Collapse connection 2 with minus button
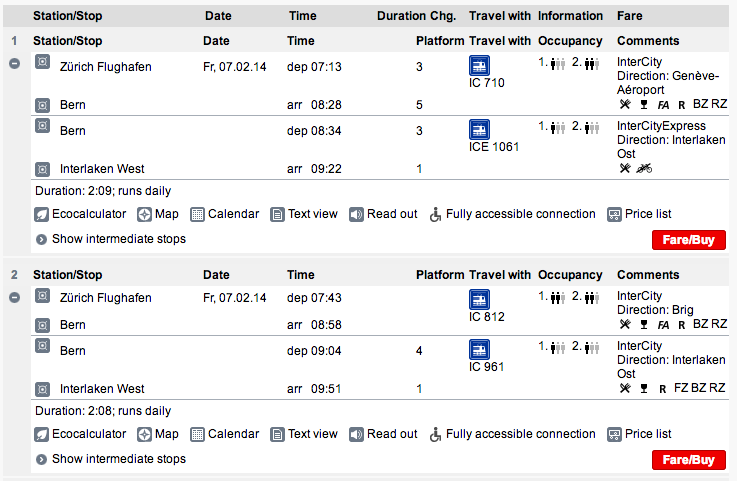Image resolution: width=738 pixels, height=481 pixels. click(x=15, y=297)
